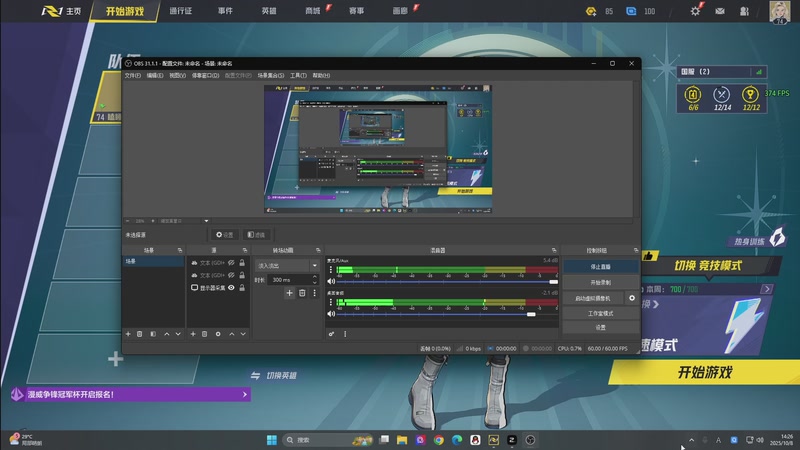The image size is (800, 450).
Task: Open the Store tab in game top bar
Action: click(313, 11)
